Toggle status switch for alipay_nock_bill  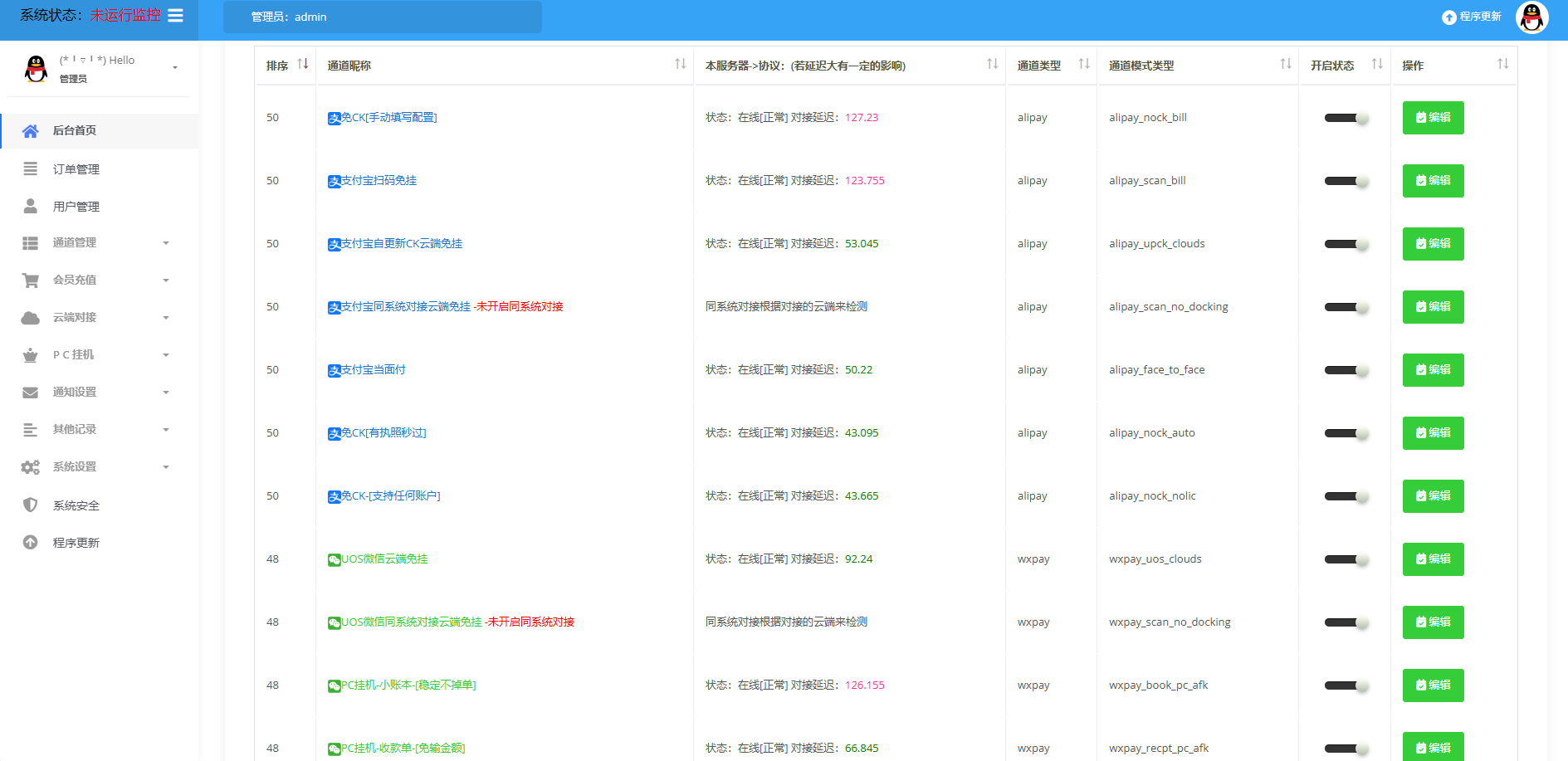(x=1346, y=118)
